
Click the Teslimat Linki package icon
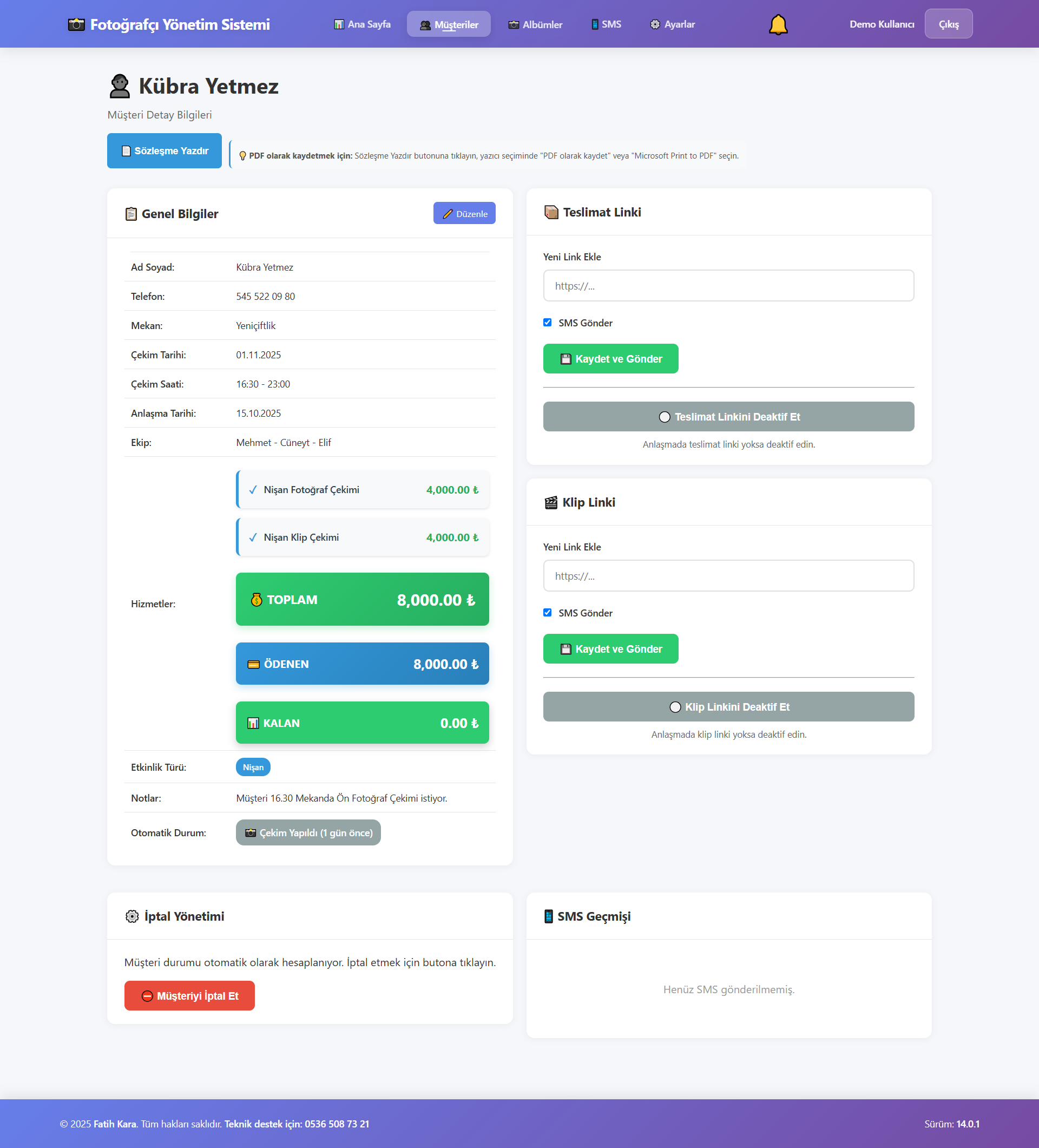[x=551, y=212]
